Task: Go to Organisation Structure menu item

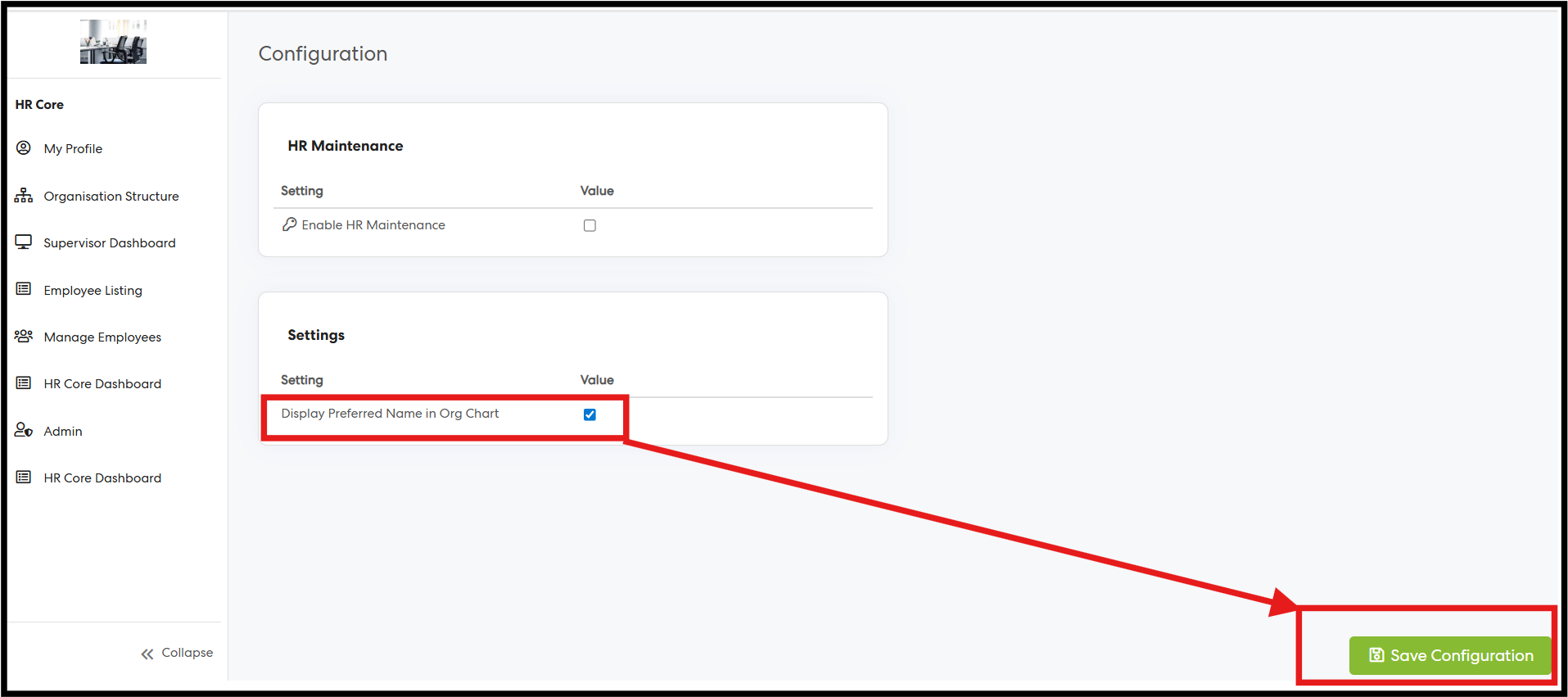Action: click(111, 197)
